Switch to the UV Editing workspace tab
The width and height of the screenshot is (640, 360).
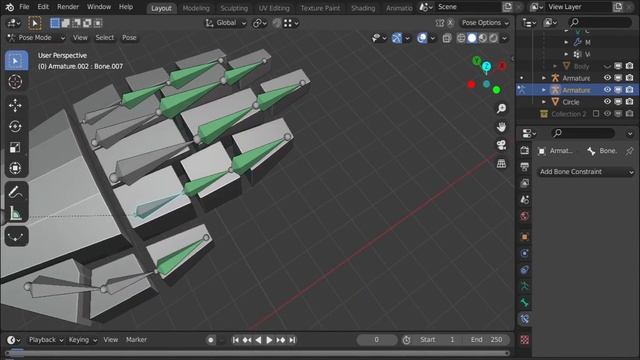click(274, 8)
